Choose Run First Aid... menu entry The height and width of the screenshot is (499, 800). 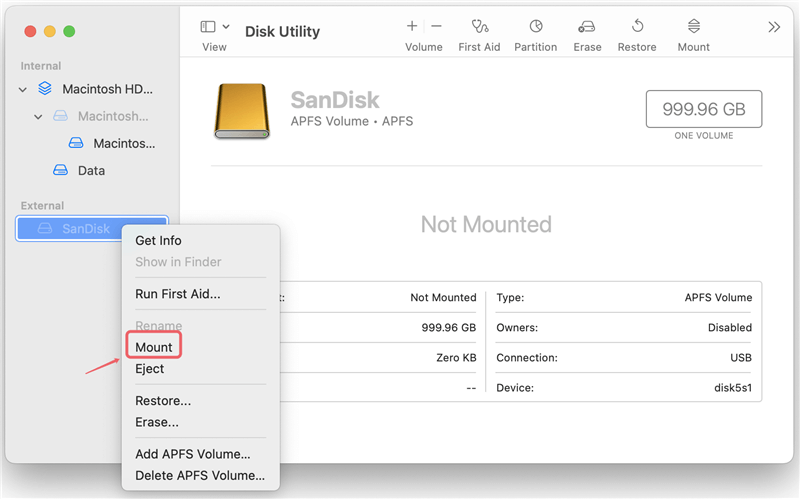point(178,294)
